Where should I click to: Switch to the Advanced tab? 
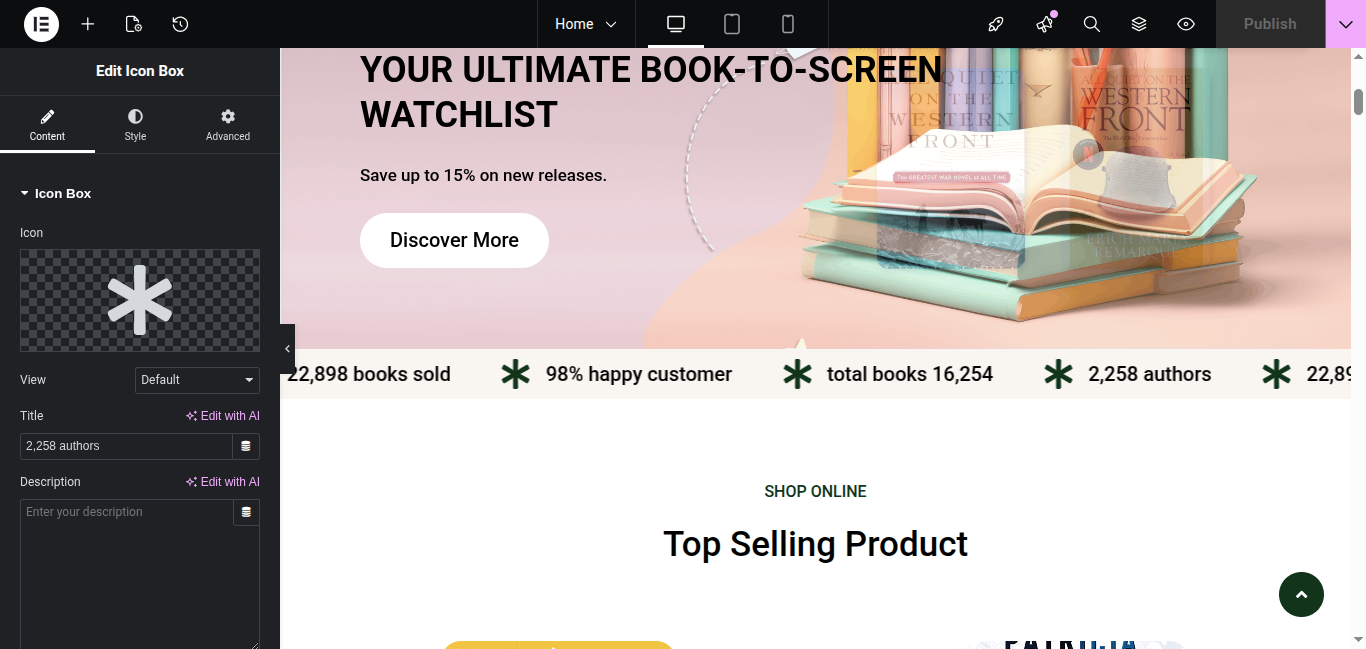pos(228,125)
